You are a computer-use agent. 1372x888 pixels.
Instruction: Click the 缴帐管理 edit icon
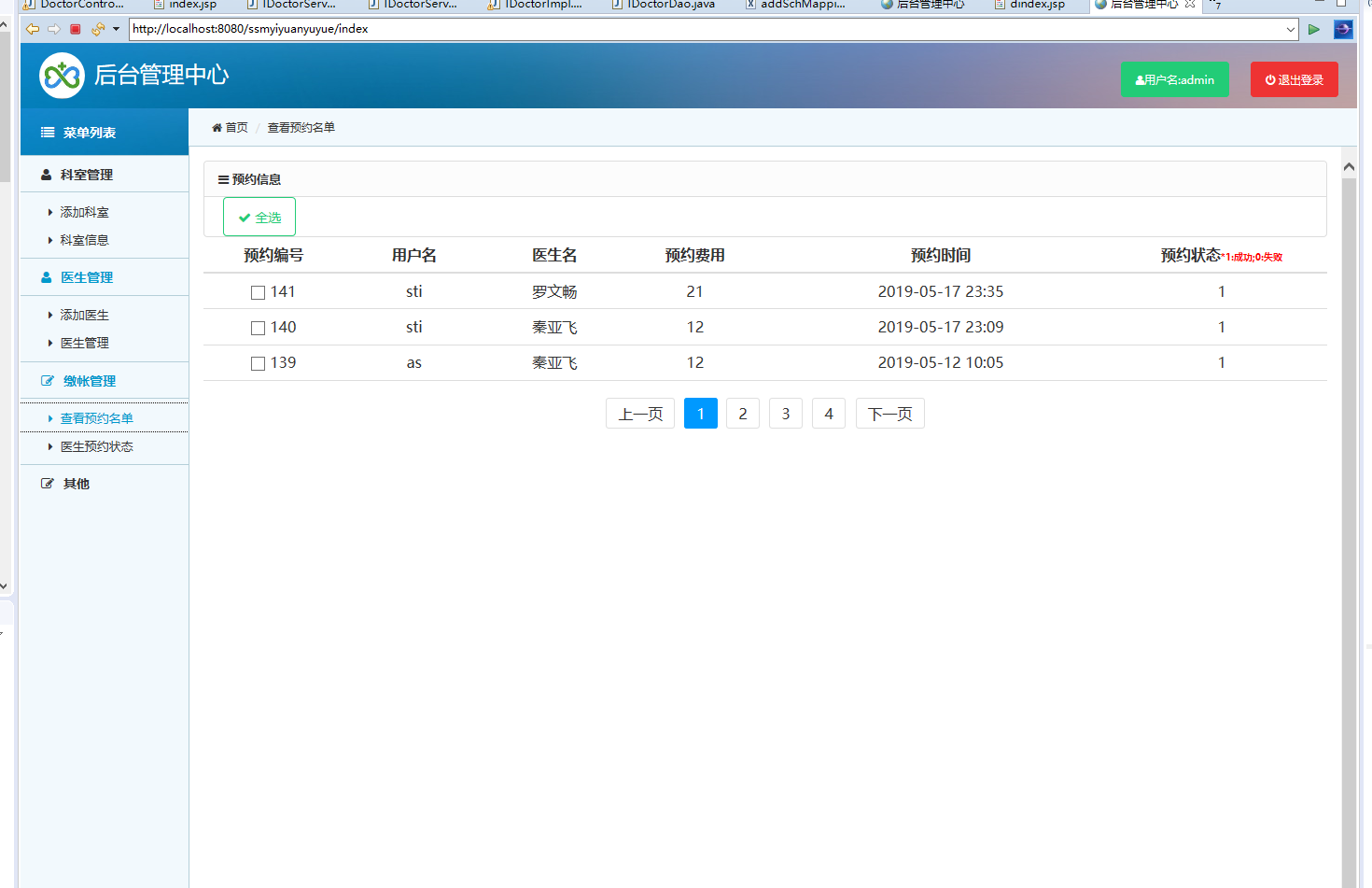[48, 381]
